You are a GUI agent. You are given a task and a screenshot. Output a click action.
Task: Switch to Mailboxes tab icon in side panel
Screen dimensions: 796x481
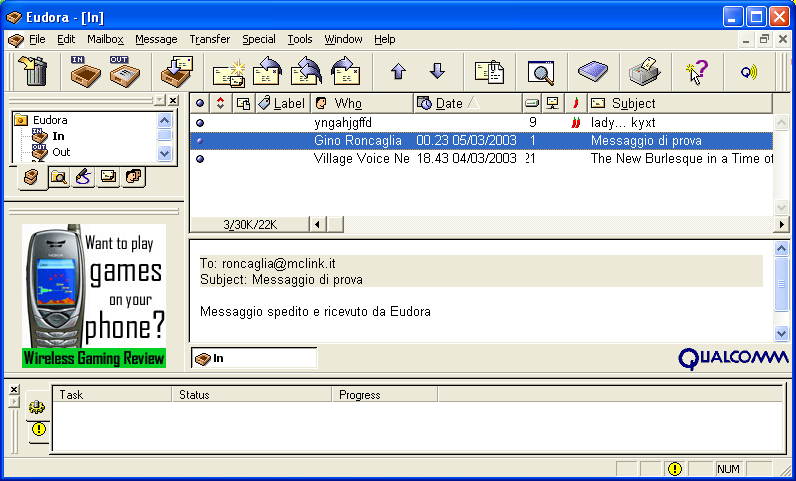click(31, 177)
